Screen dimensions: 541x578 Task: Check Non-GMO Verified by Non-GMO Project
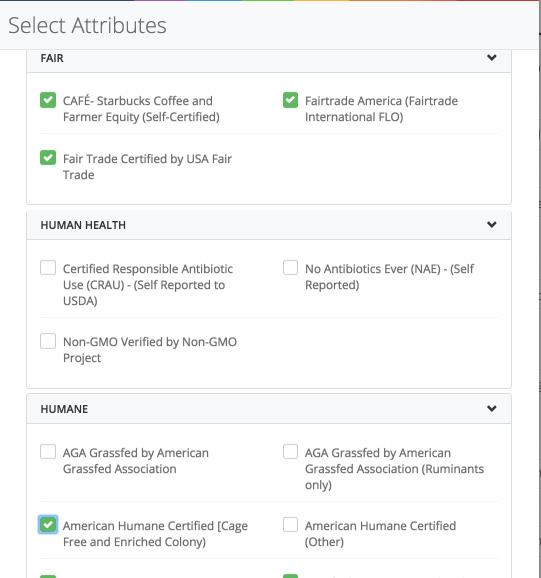[x=48, y=341]
